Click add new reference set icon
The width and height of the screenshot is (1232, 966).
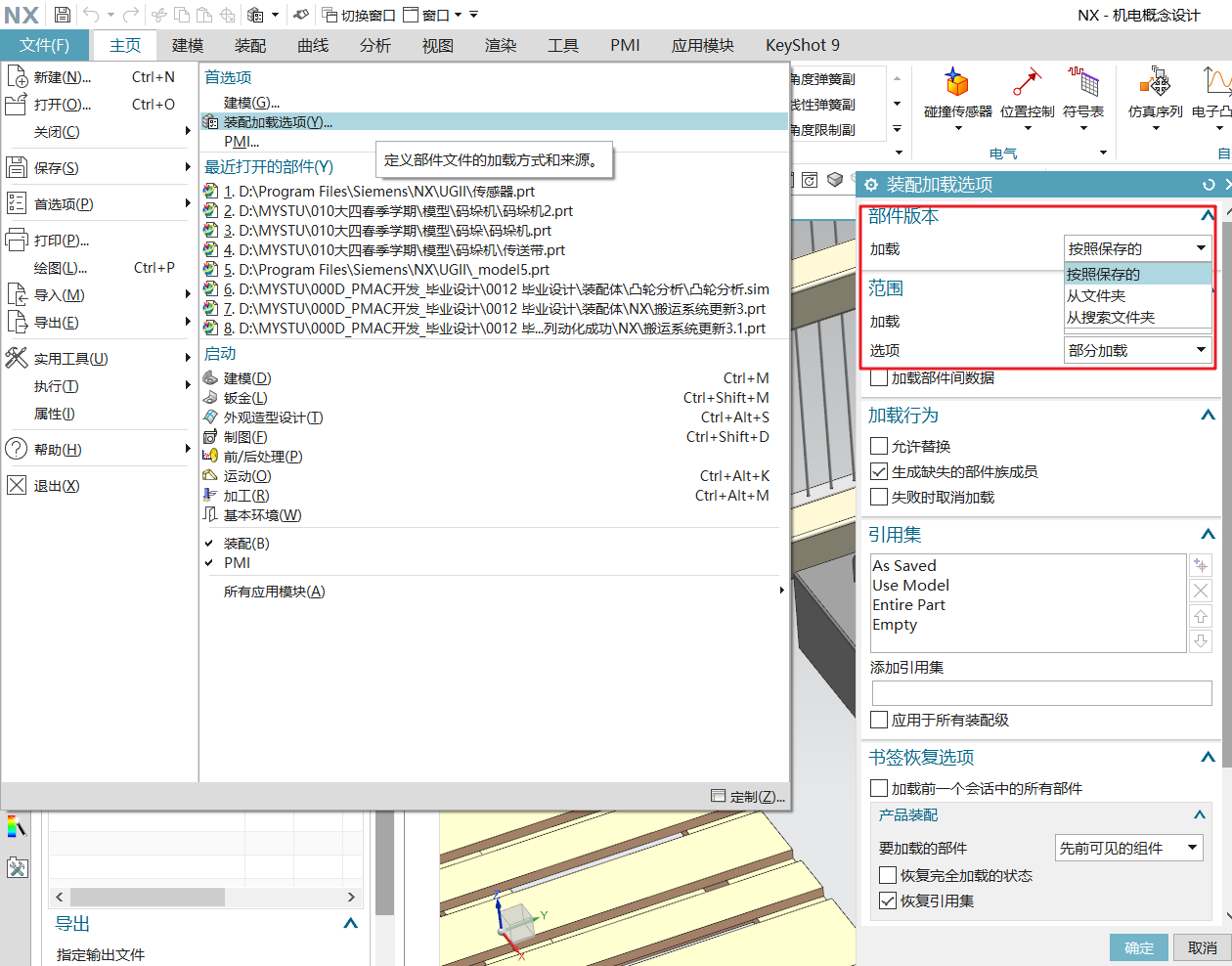pos(1201,565)
